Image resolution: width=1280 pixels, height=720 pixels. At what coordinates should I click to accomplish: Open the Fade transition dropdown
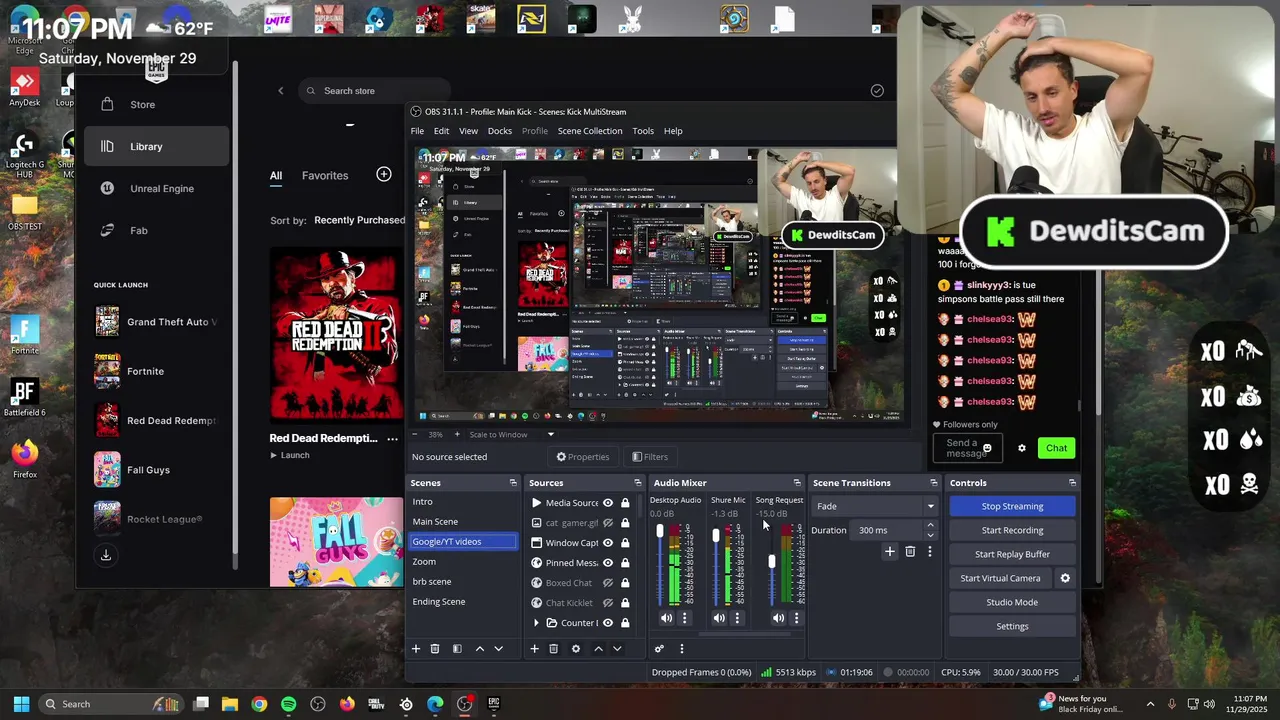874,506
